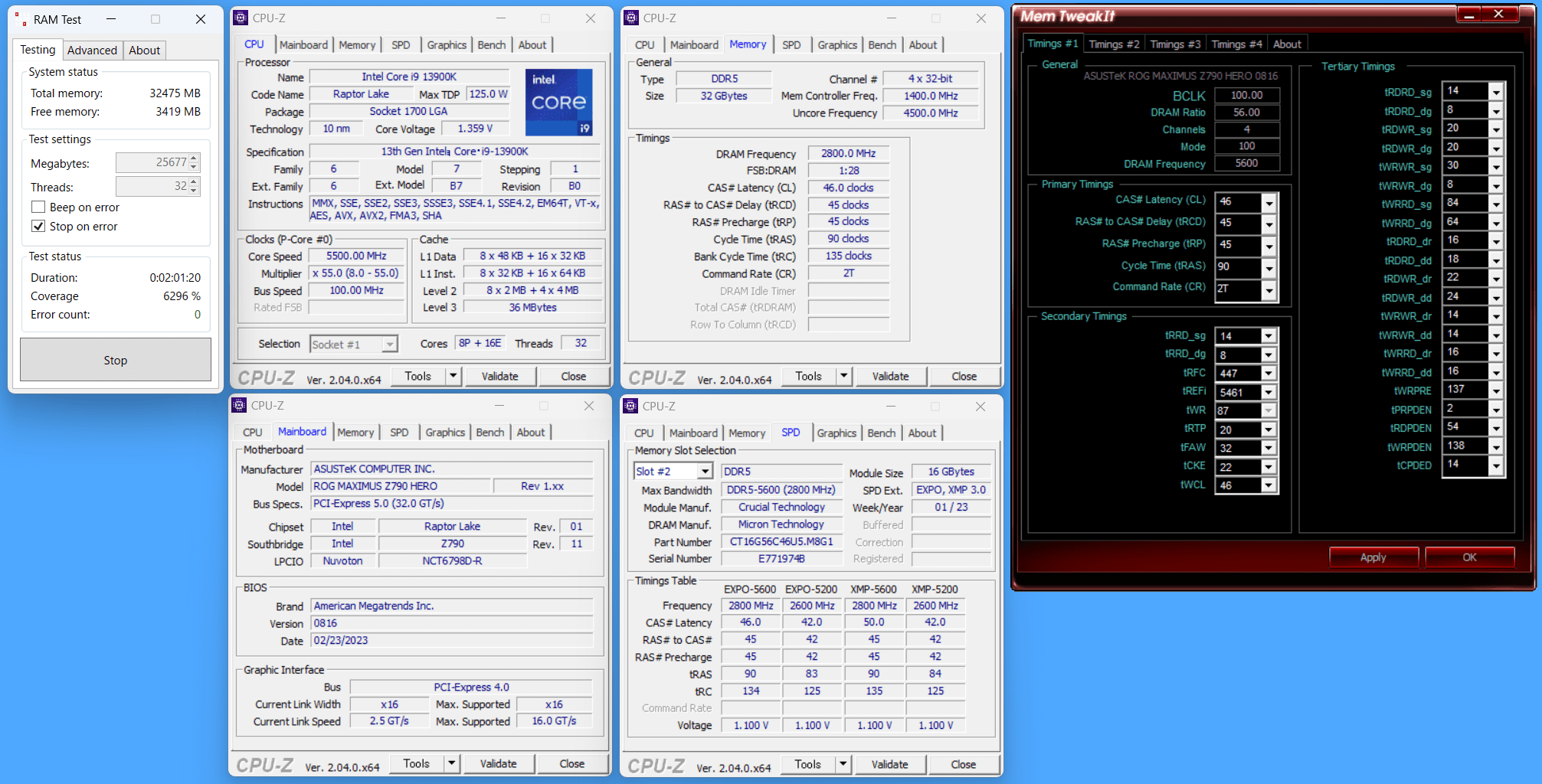Switch to Timings #3 tab in Mem TweakIt
Image resolution: width=1542 pixels, height=784 pixels.
point(1175,44)
